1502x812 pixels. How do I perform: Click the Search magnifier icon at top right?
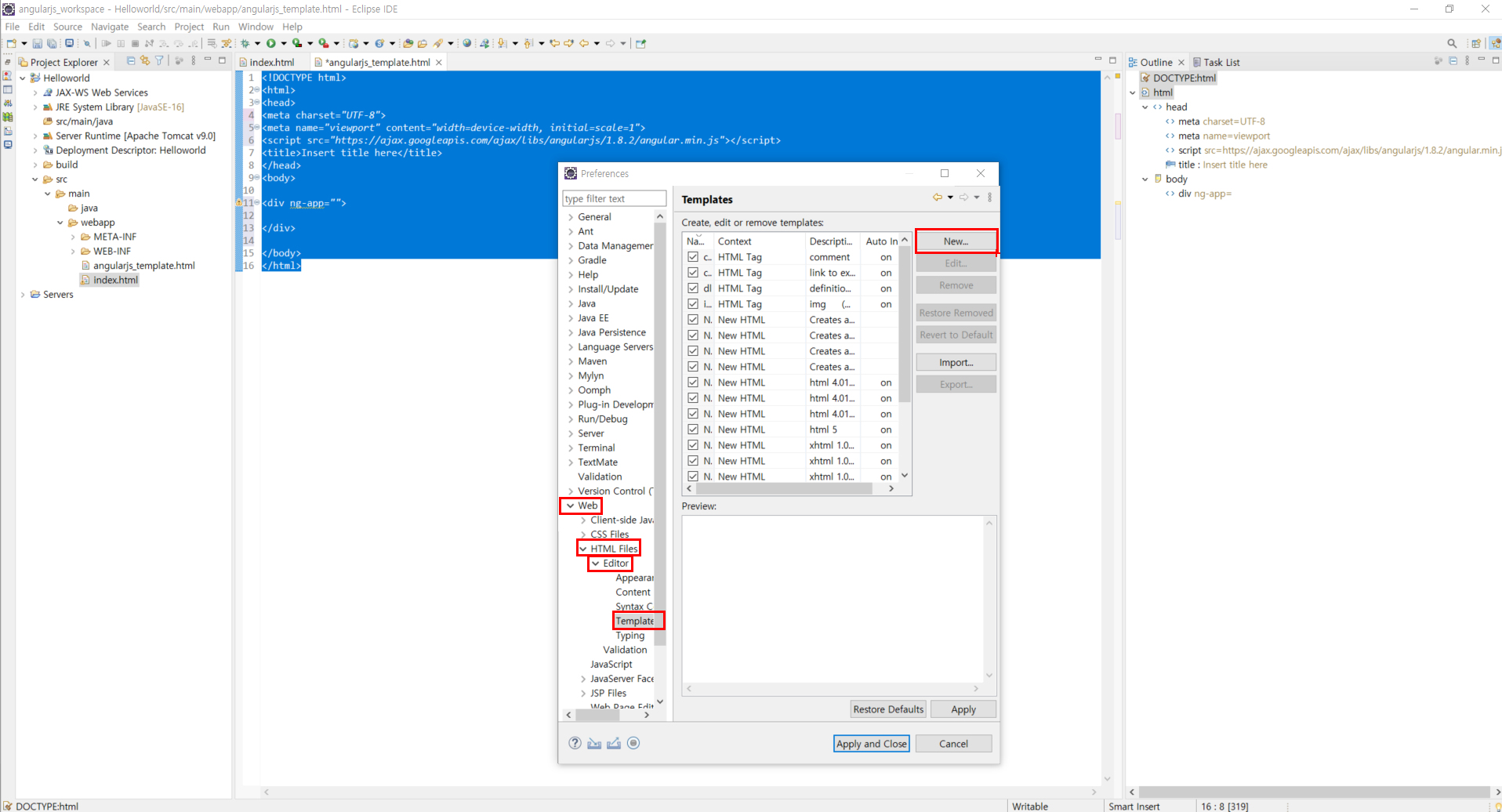pos(1452,44)
